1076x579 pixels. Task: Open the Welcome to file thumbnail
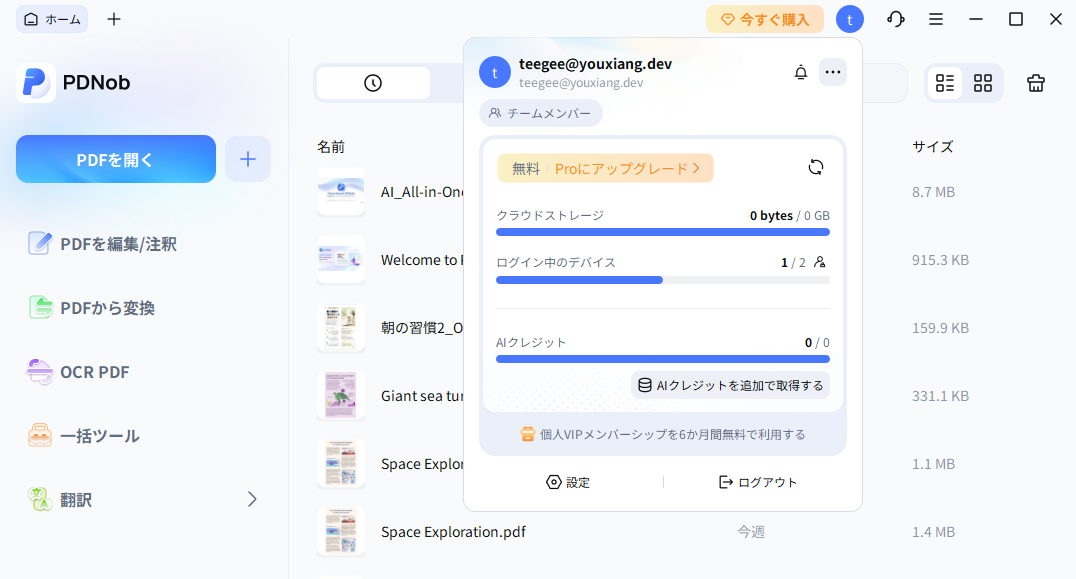click(341, 260)
